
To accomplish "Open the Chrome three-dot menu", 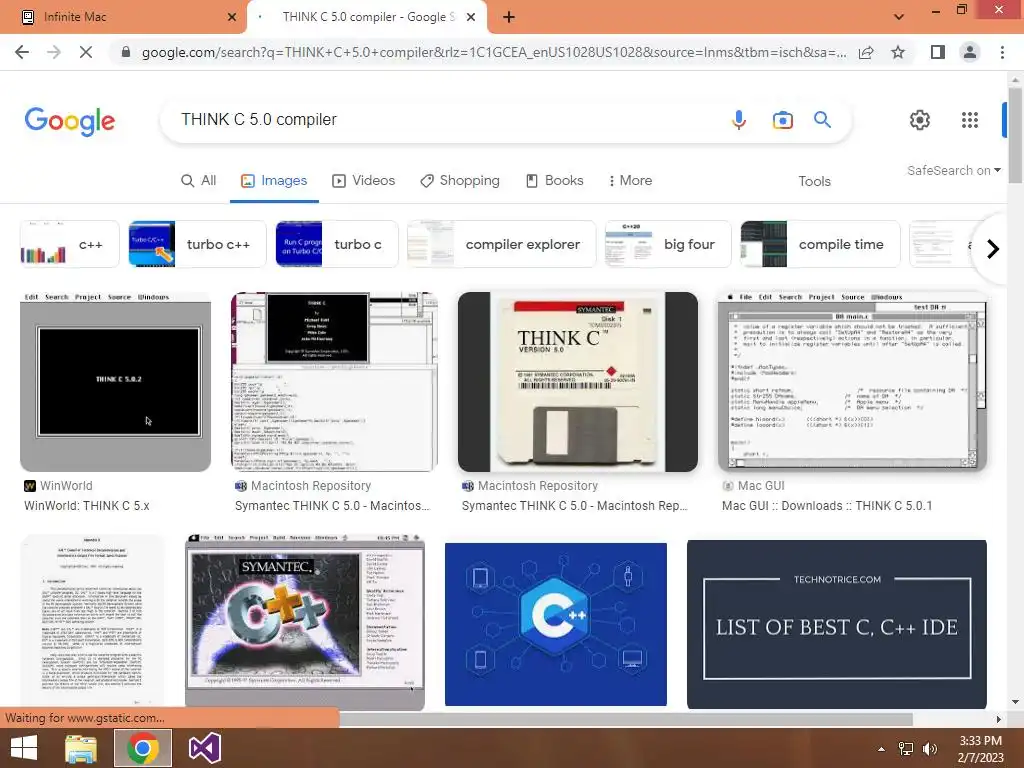I will [1002, 52].
